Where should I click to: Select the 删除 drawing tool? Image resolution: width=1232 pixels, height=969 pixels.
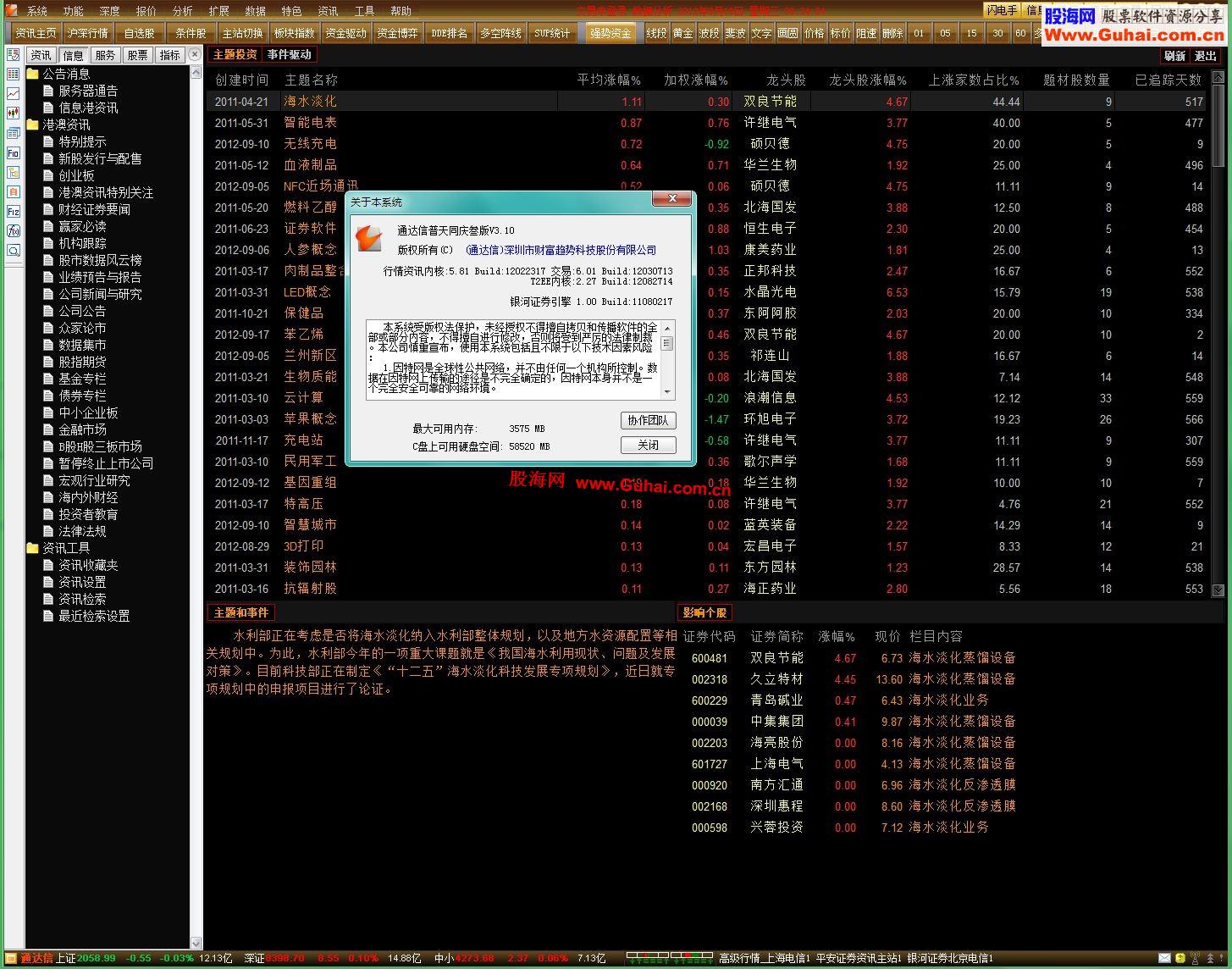(892, 33)
